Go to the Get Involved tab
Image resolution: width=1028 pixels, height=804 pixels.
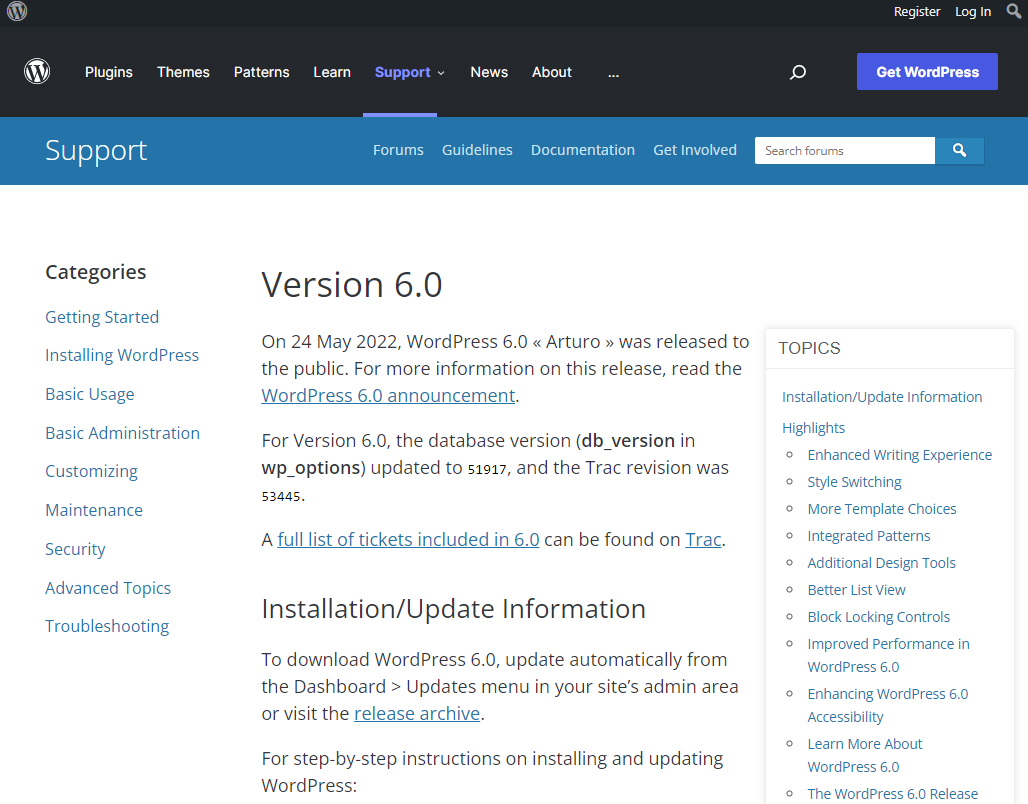(695, 150)
